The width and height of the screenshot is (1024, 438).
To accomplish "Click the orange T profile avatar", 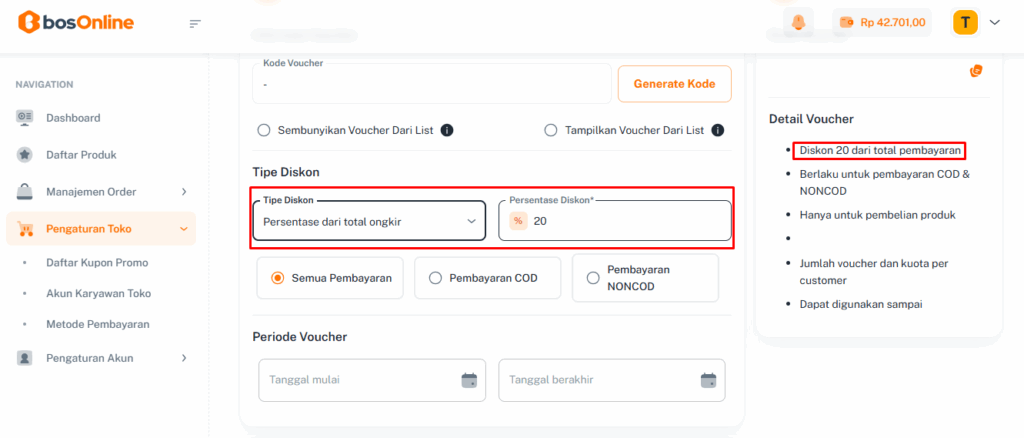I will click(x=965, y=22).
